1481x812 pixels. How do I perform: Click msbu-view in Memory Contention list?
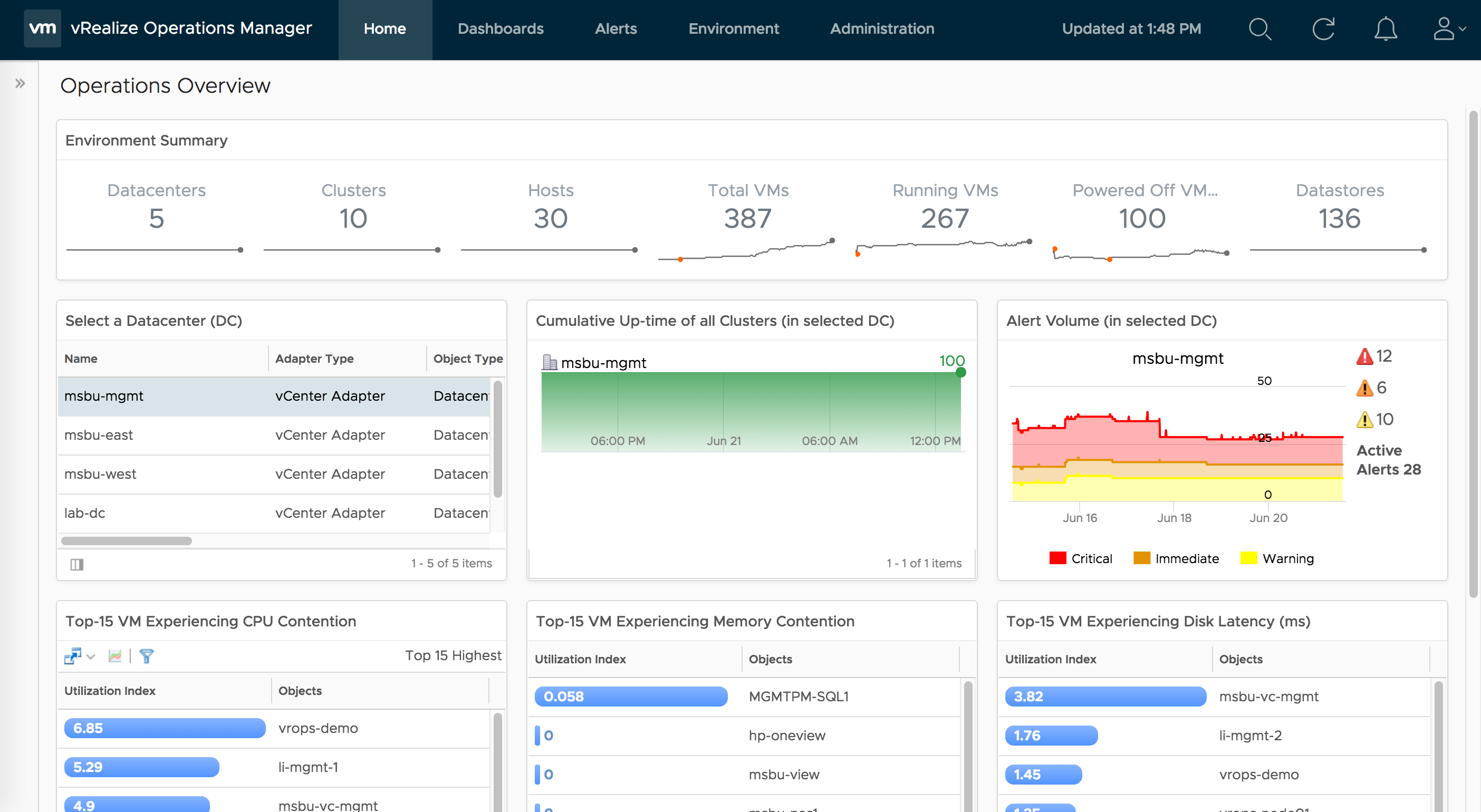tap(784, 775)
